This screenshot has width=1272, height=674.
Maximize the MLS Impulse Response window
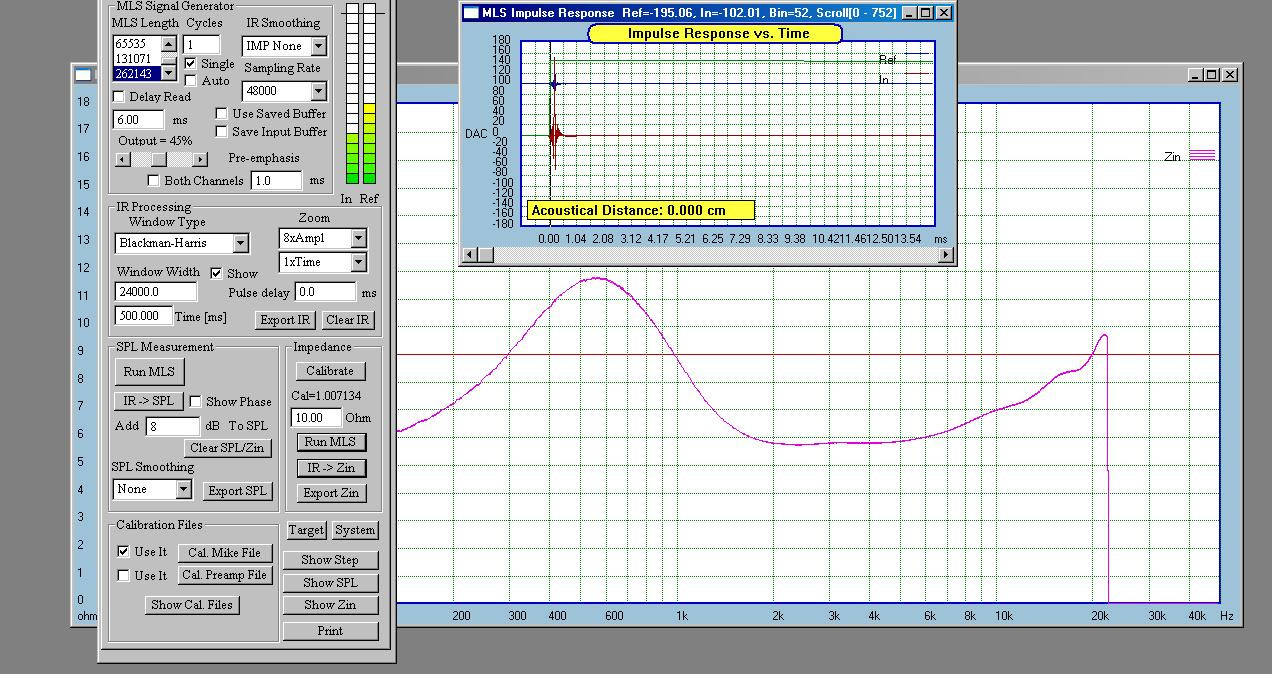(x=925, y=13)
